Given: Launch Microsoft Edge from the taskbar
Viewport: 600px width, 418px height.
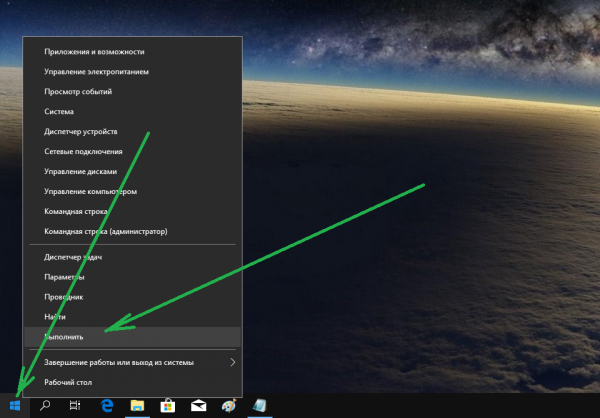Looking at the screenshot, I should pos(107,405).
